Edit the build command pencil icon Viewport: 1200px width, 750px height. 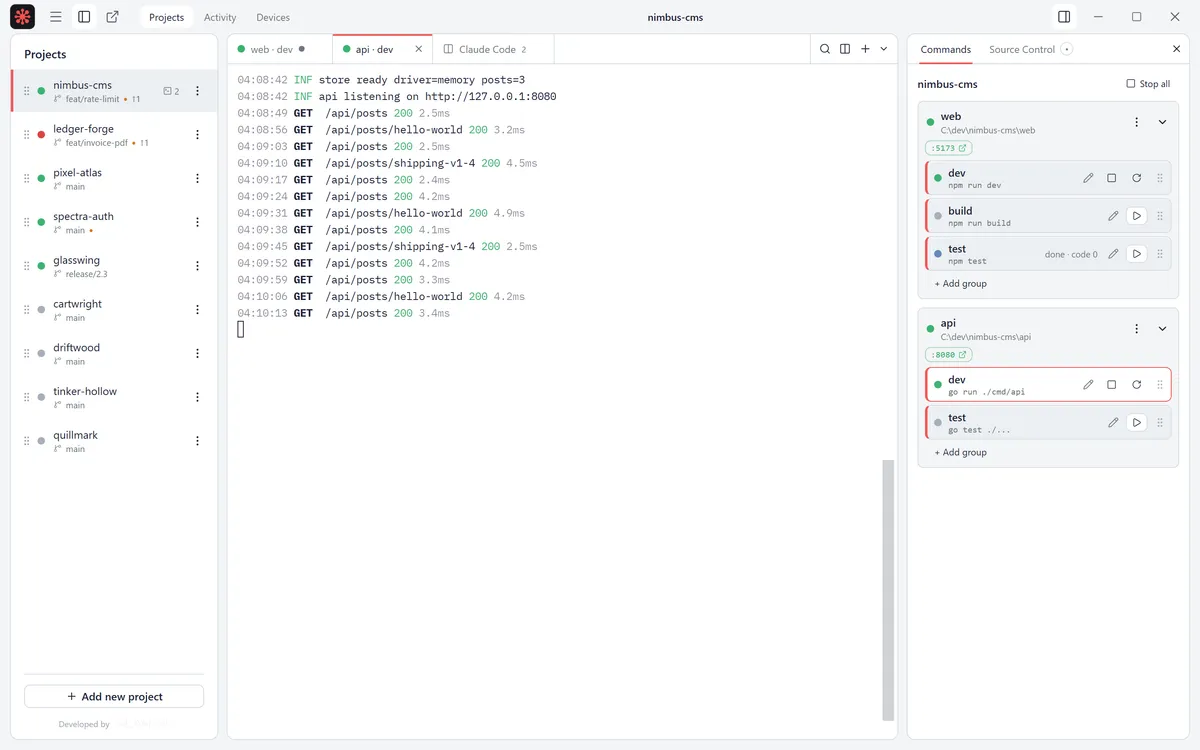tap(1113, 216)
